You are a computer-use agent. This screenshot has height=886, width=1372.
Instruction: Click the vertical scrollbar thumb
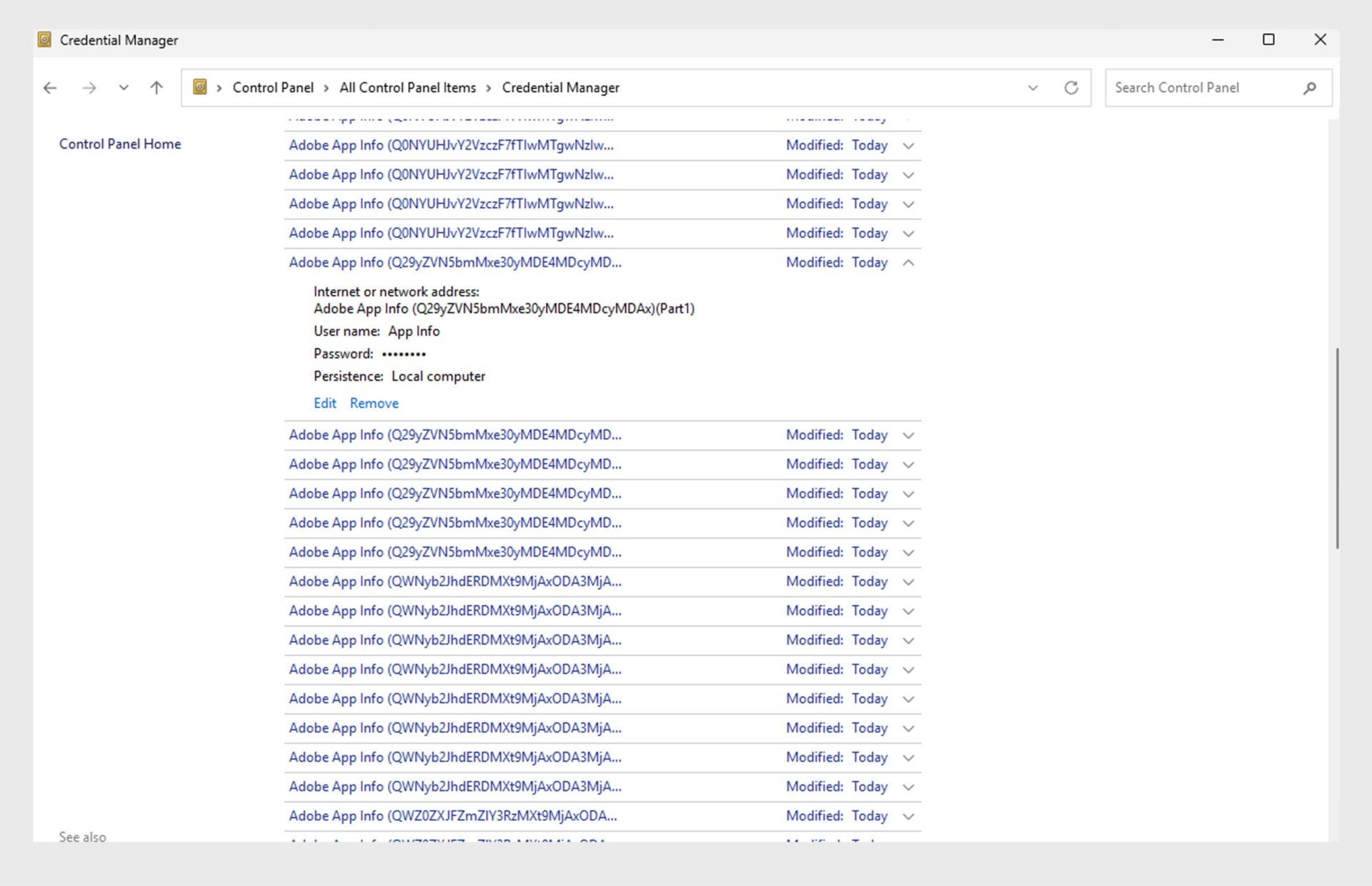click(1336, 448)
